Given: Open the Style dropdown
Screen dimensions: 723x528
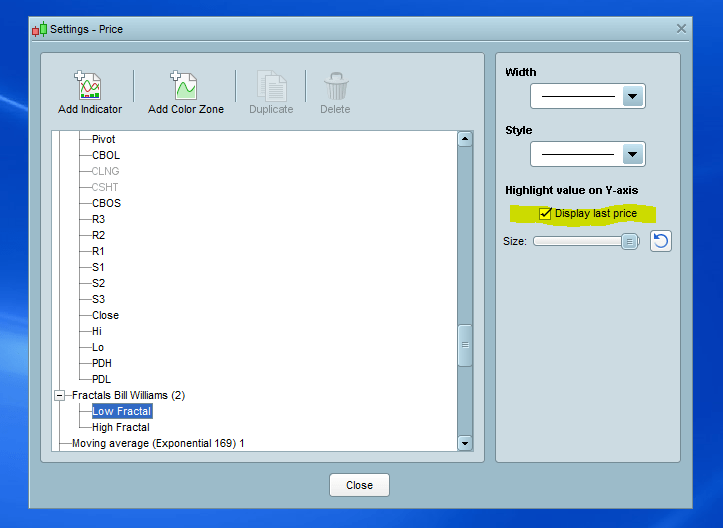Looking at the screenshot, I should coord(633,154).
